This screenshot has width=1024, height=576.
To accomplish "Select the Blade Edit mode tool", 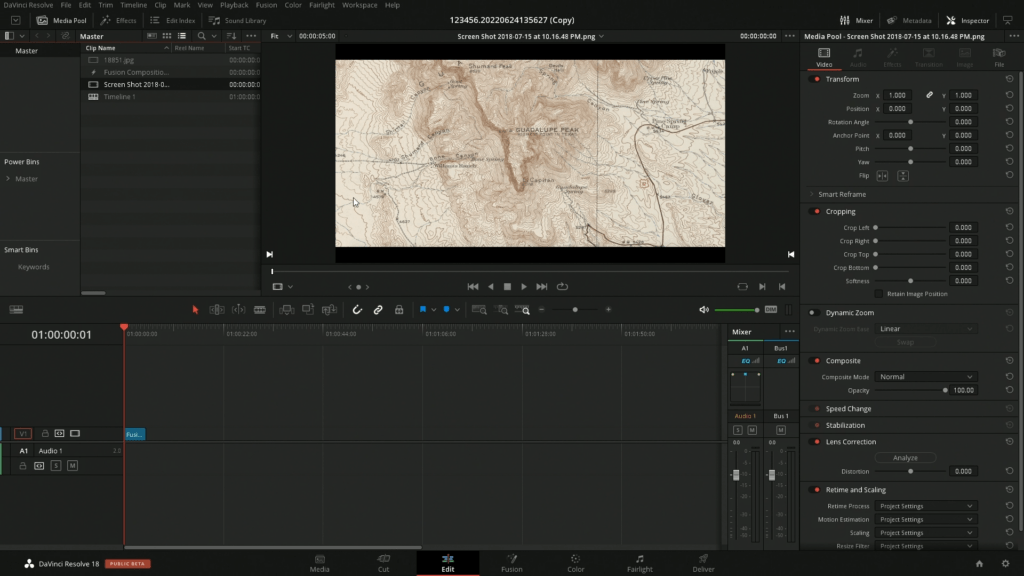I will pos(261,310).
